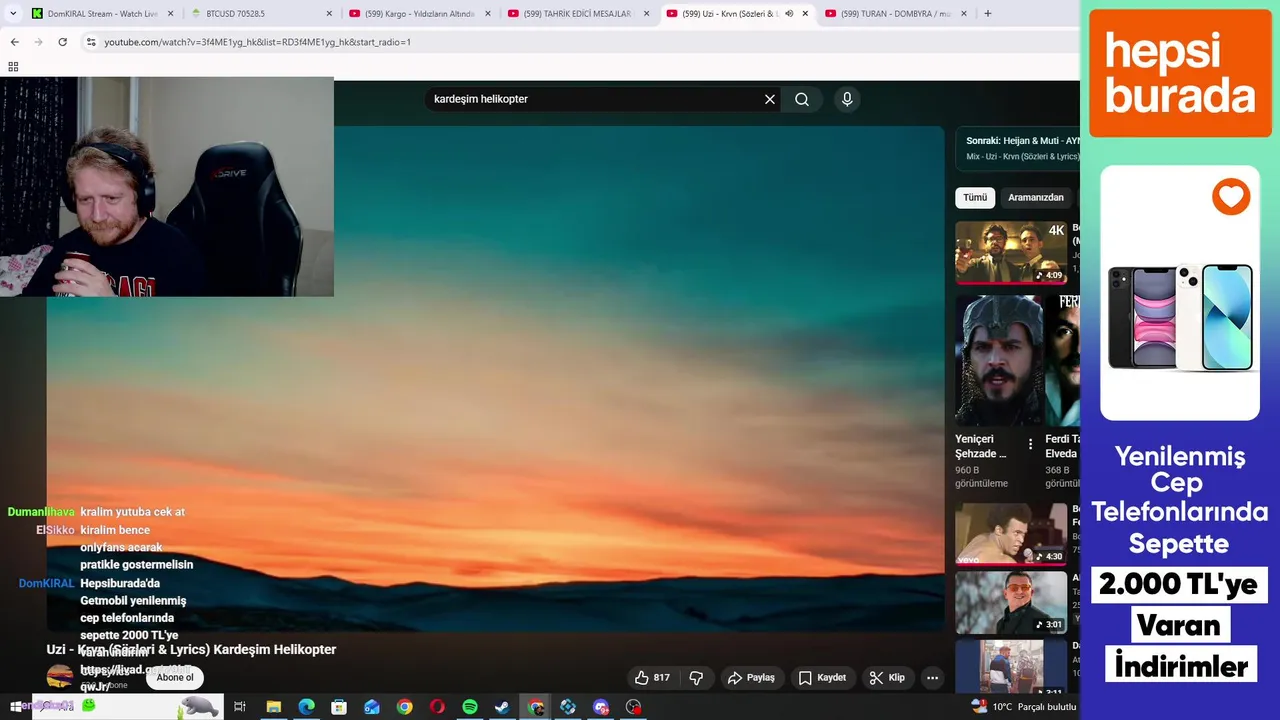This screenshot has width=1280, height=720.
Task: Open Microsoft Store from taskbar
Action: (339, 707)
